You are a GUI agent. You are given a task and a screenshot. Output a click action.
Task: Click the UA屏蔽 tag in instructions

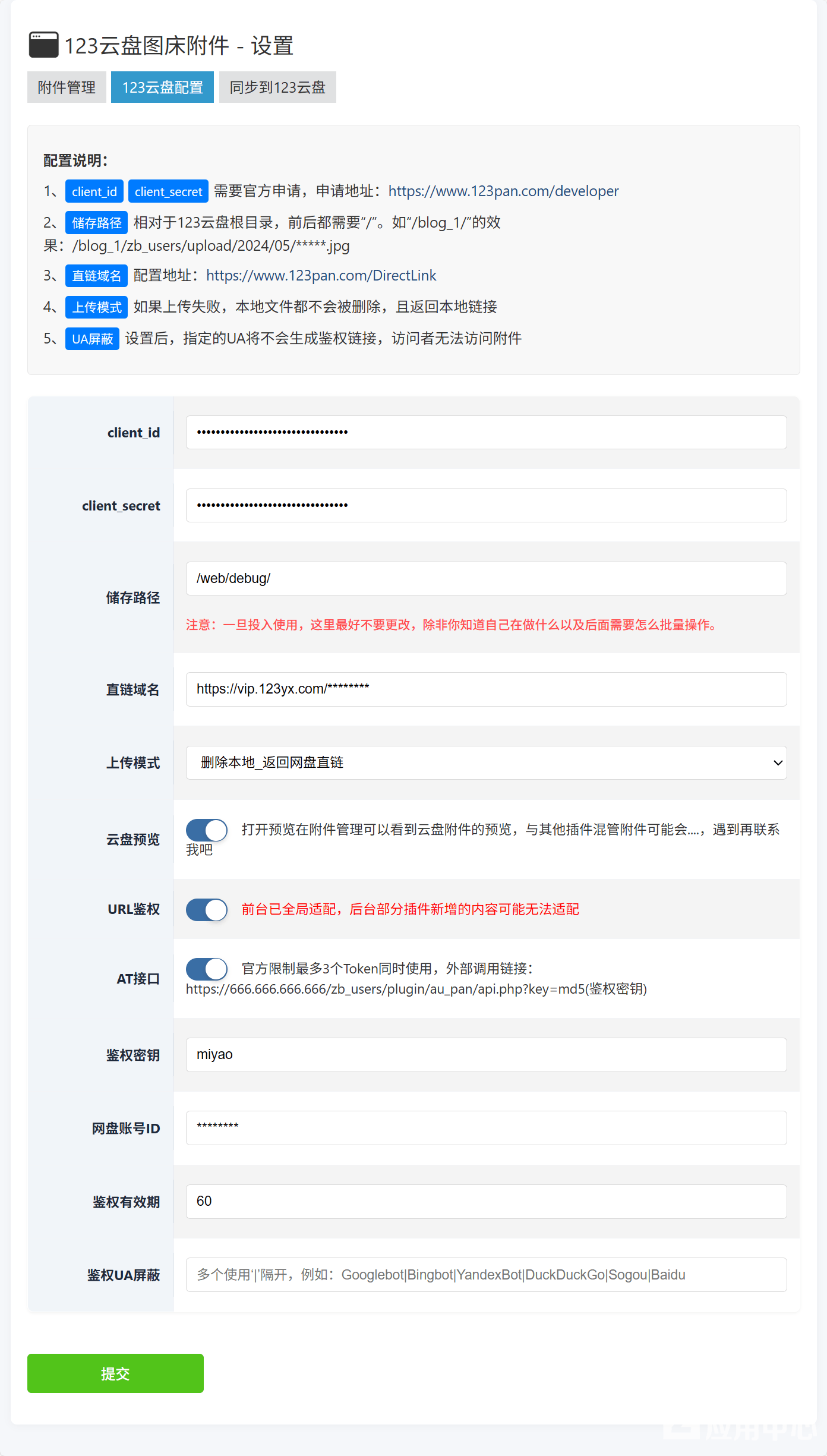[x=92, y=339]
